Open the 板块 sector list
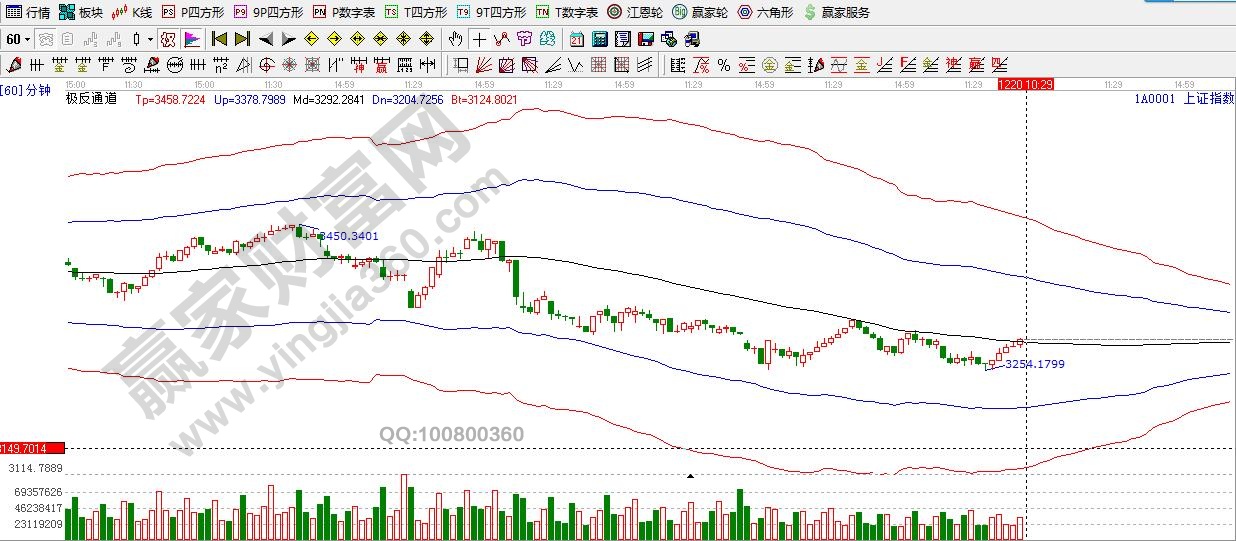The height and width of the screenshot is (541, 1236). pyautogui.click(x=80, y=12)
